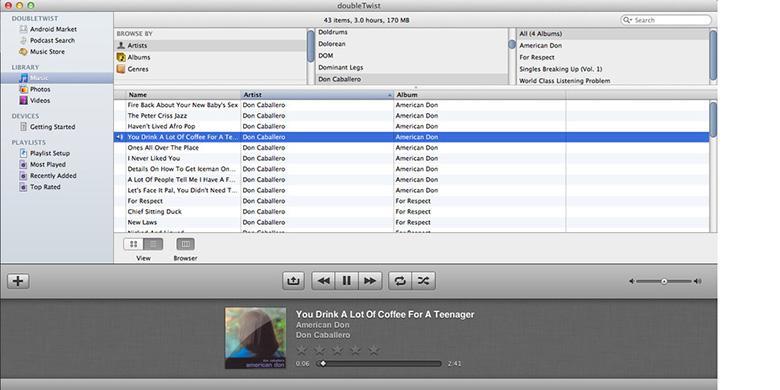
Task: Select Videos library
Action: [35, 100]
